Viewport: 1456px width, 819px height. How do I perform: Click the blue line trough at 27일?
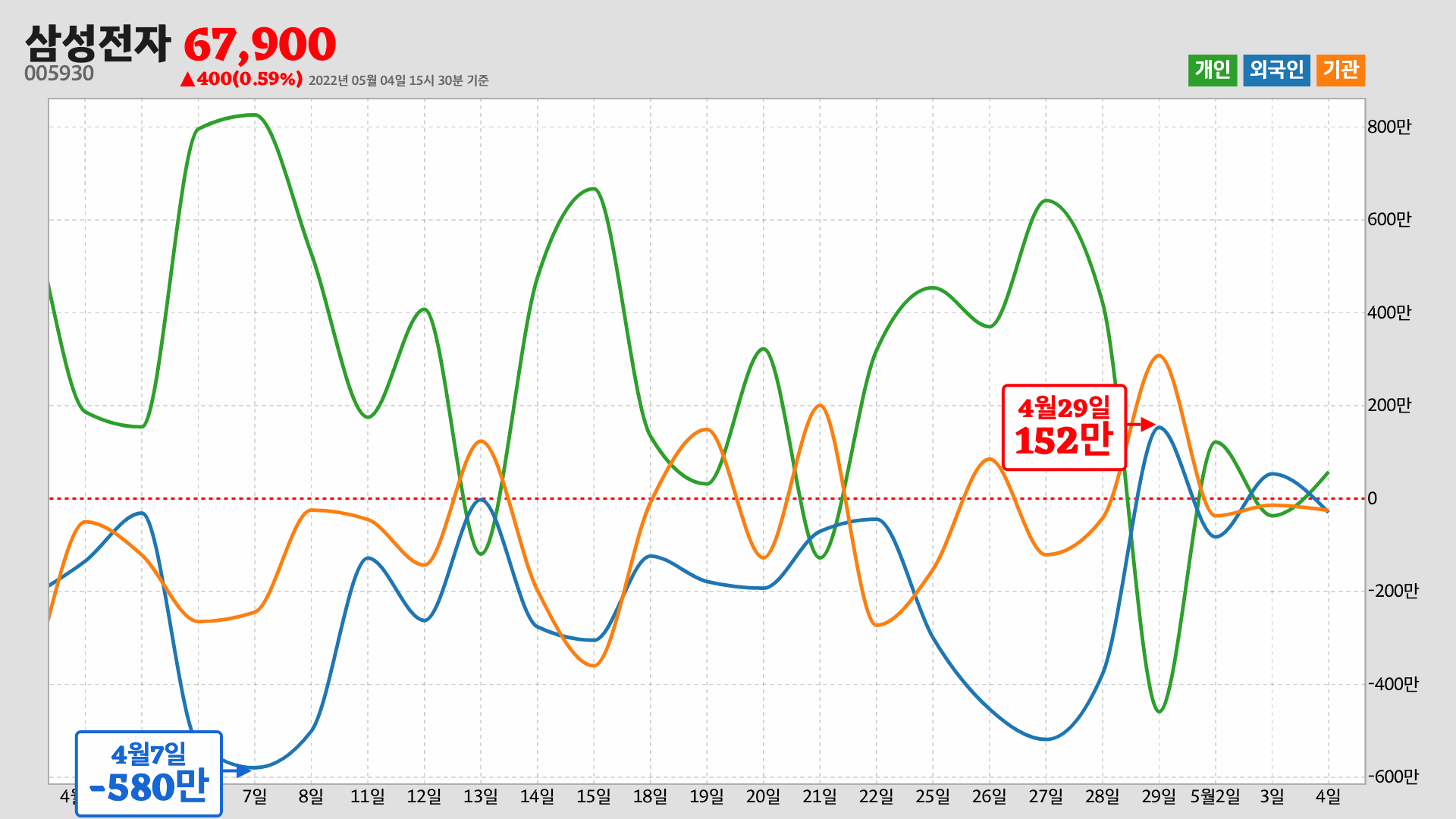point(1046,739)
